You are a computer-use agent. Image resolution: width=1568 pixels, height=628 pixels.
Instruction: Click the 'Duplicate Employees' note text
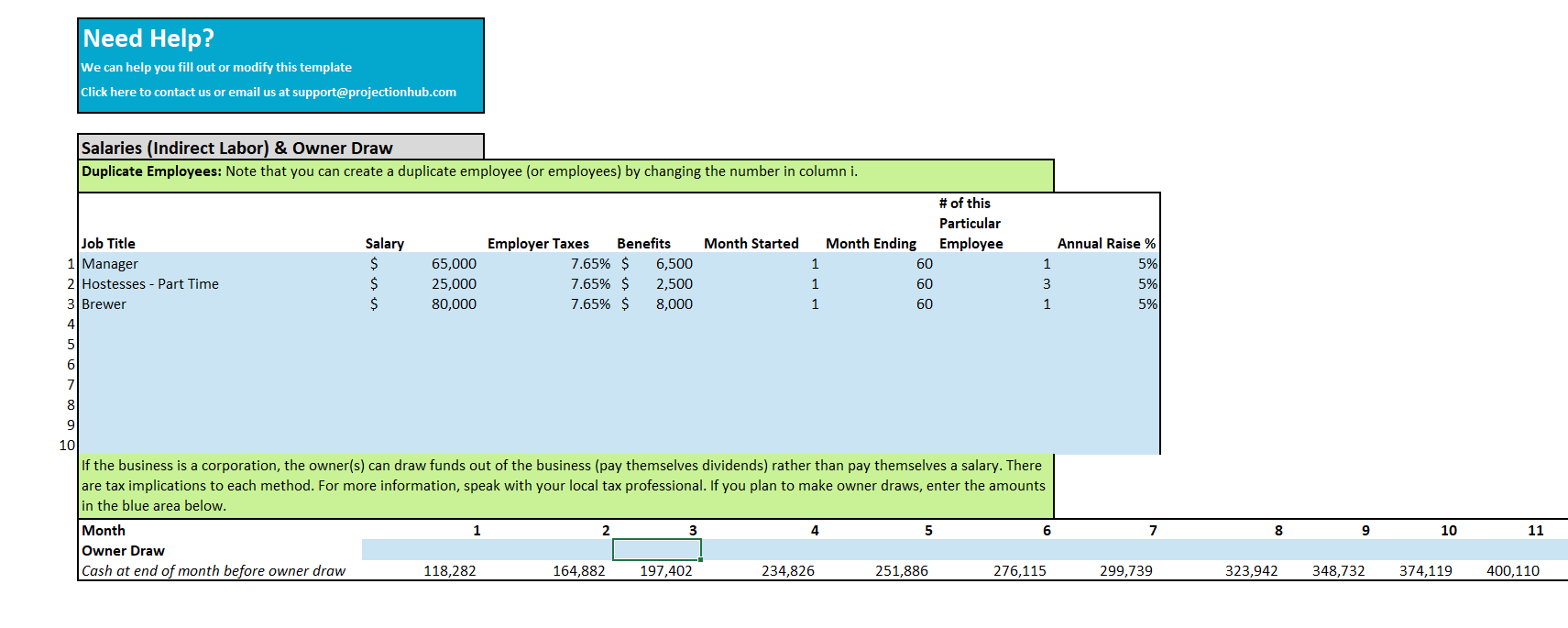tap(469, 171)
